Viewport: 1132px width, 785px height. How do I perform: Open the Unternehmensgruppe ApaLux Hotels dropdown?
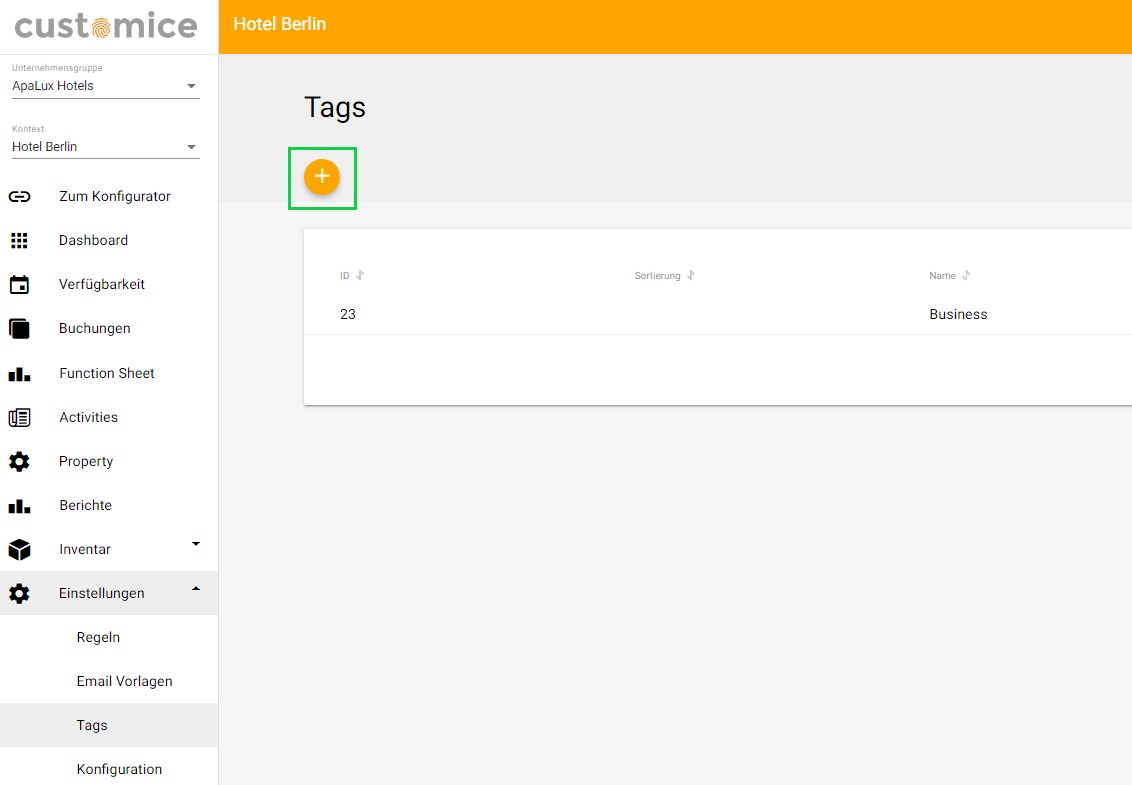tap(105, 85)
